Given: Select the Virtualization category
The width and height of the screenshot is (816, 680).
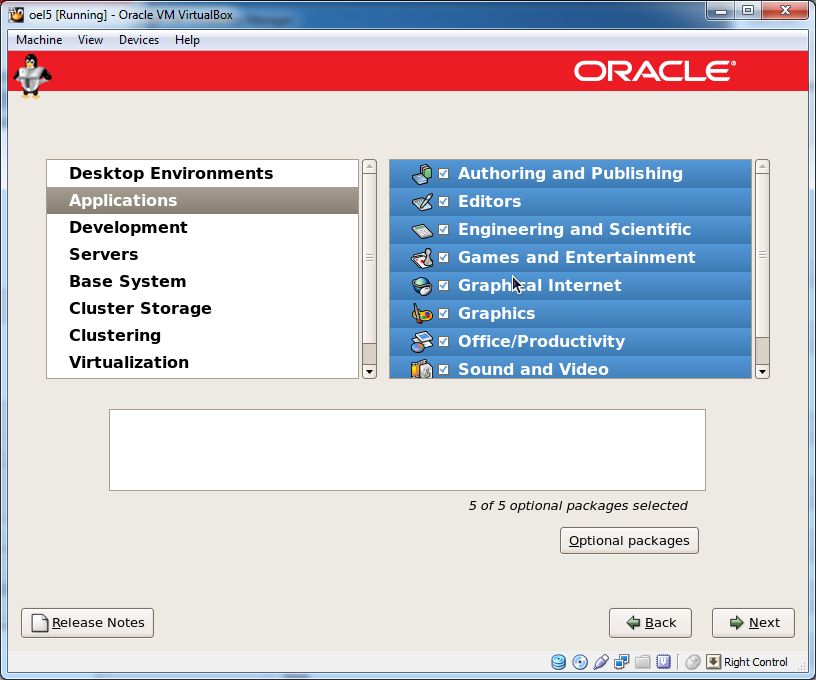Looking at the screenshot, I should point(202,363).
